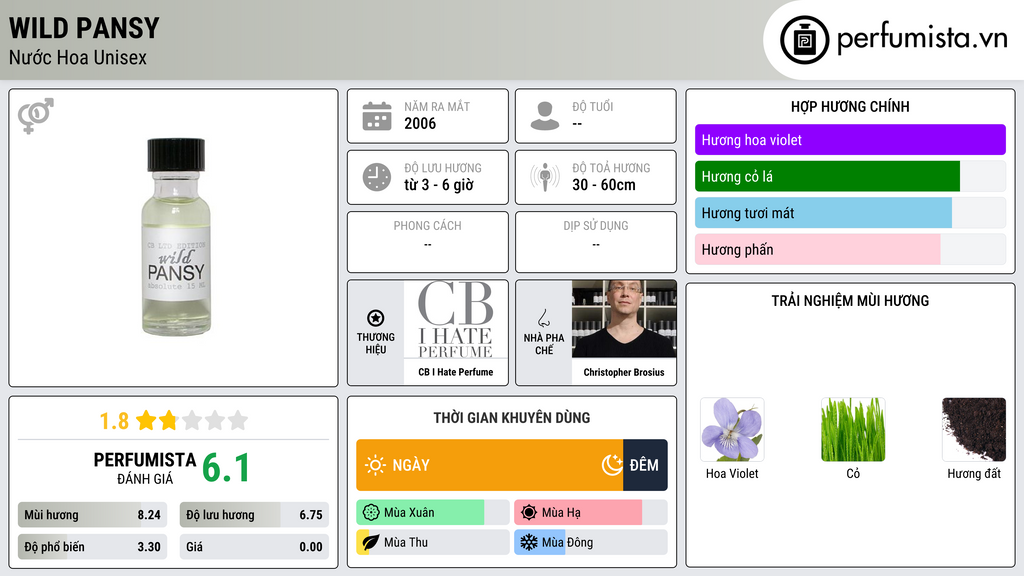Image resolution: width=1024 pixels, height=576 pixels.
Task: Click the purple Hương hoa violet bar
Action: 850,140
